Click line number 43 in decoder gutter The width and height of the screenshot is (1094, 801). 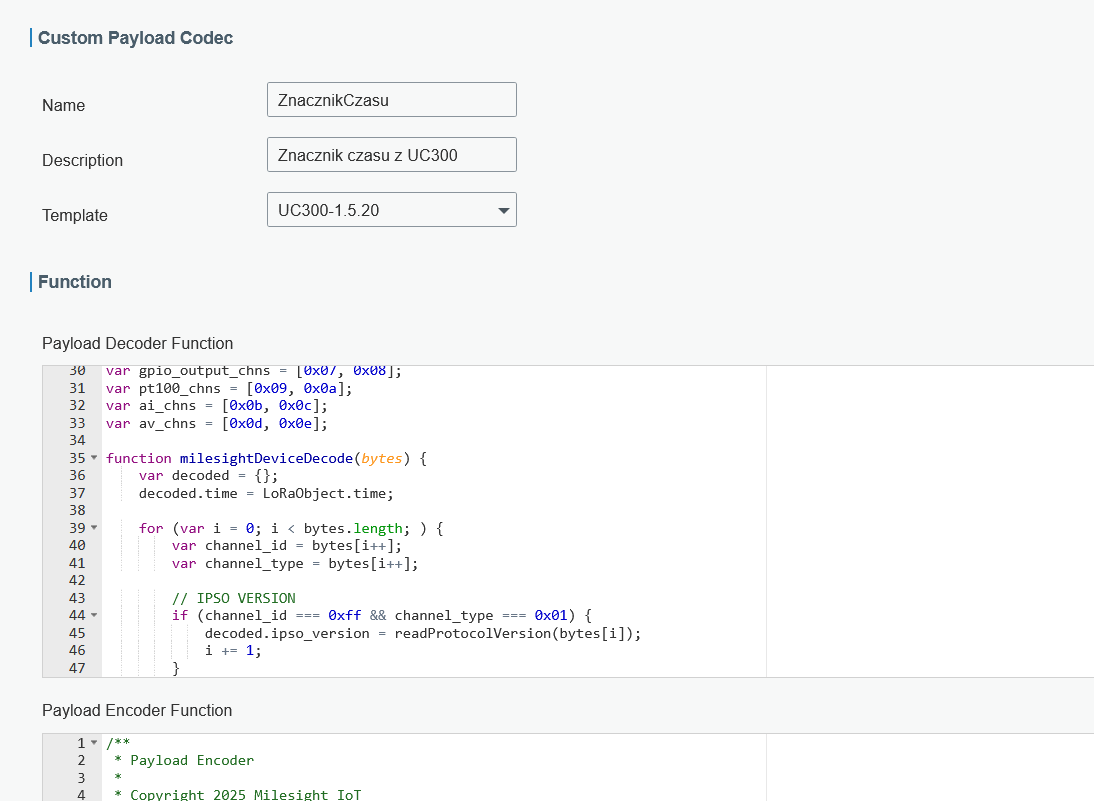click(77, 598)
